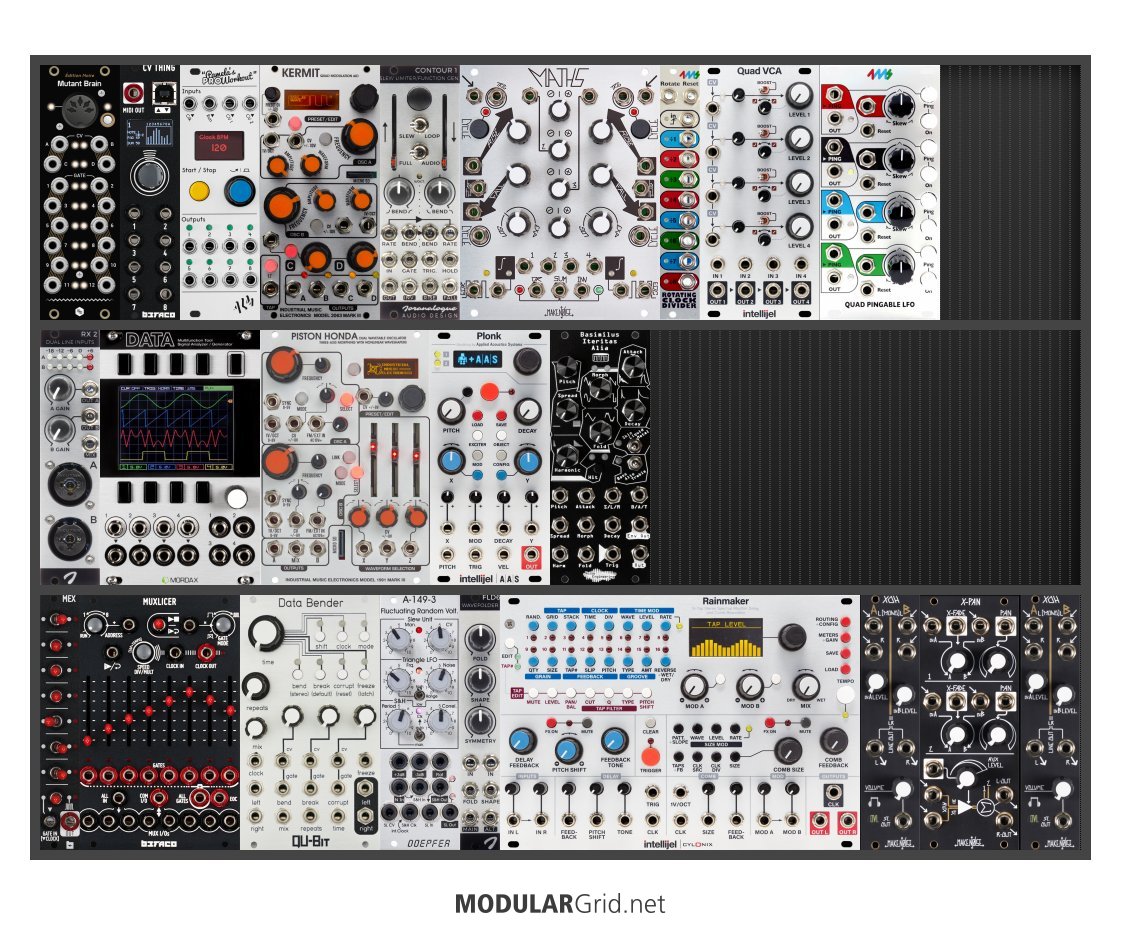Click the COMB SIZE knob on Rainmaker
The height and width of the screenshot is (925, 1121).
click(x=789, y=749)
